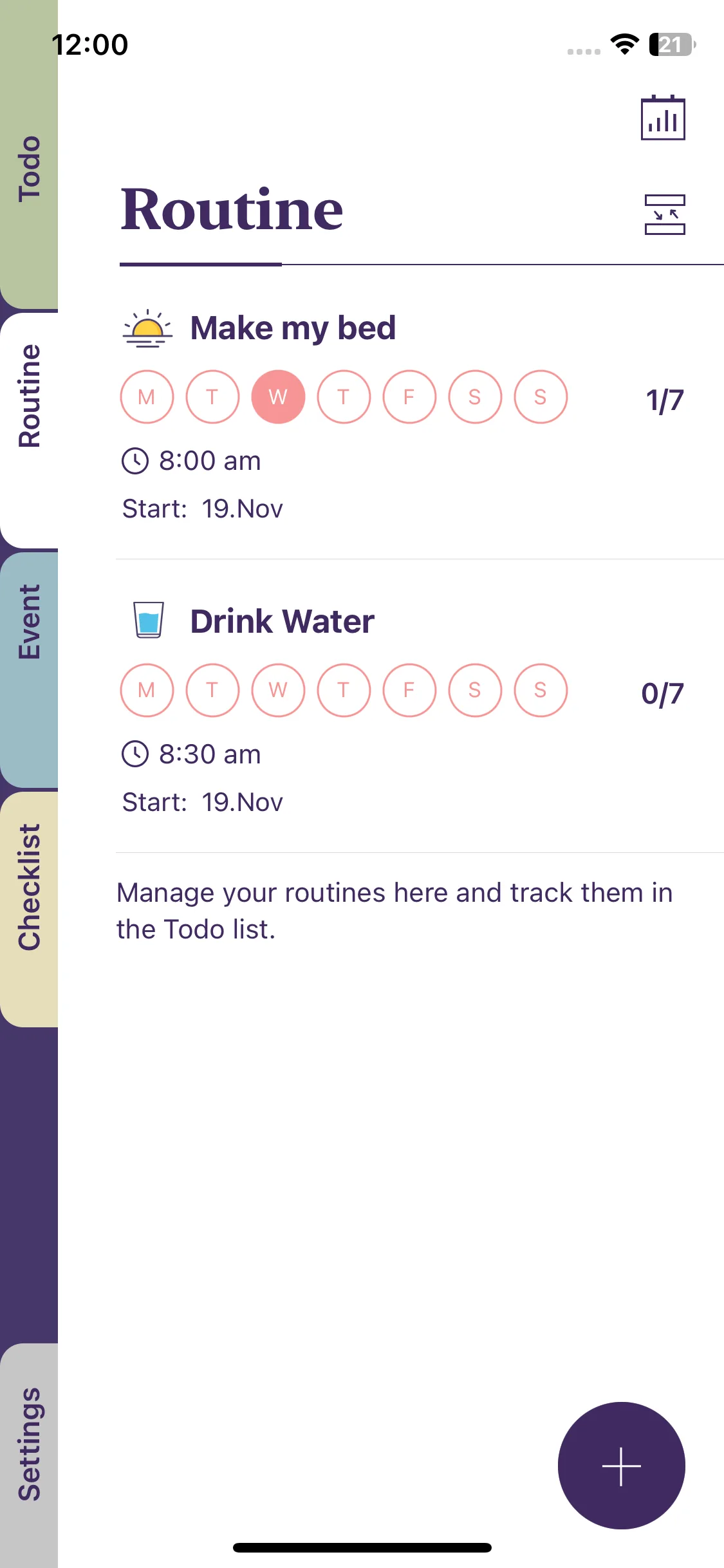Switch to the Todo tab
The image size is (724, 1568).
click(x=29, y=169)
